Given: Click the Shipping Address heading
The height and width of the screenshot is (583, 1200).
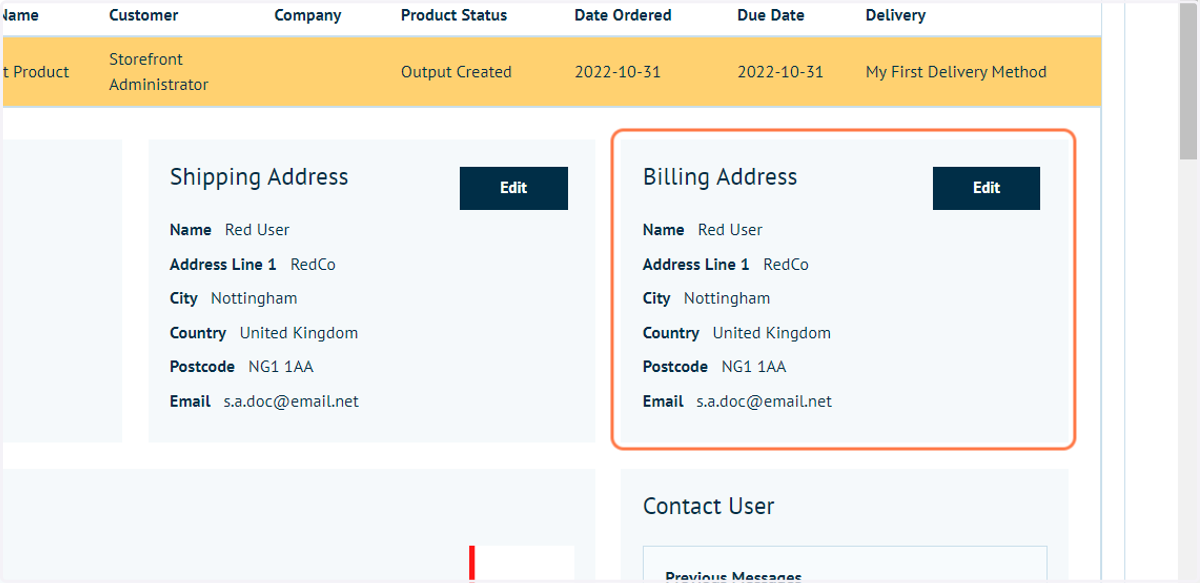Looking at the screenshot, I should 259,177.
